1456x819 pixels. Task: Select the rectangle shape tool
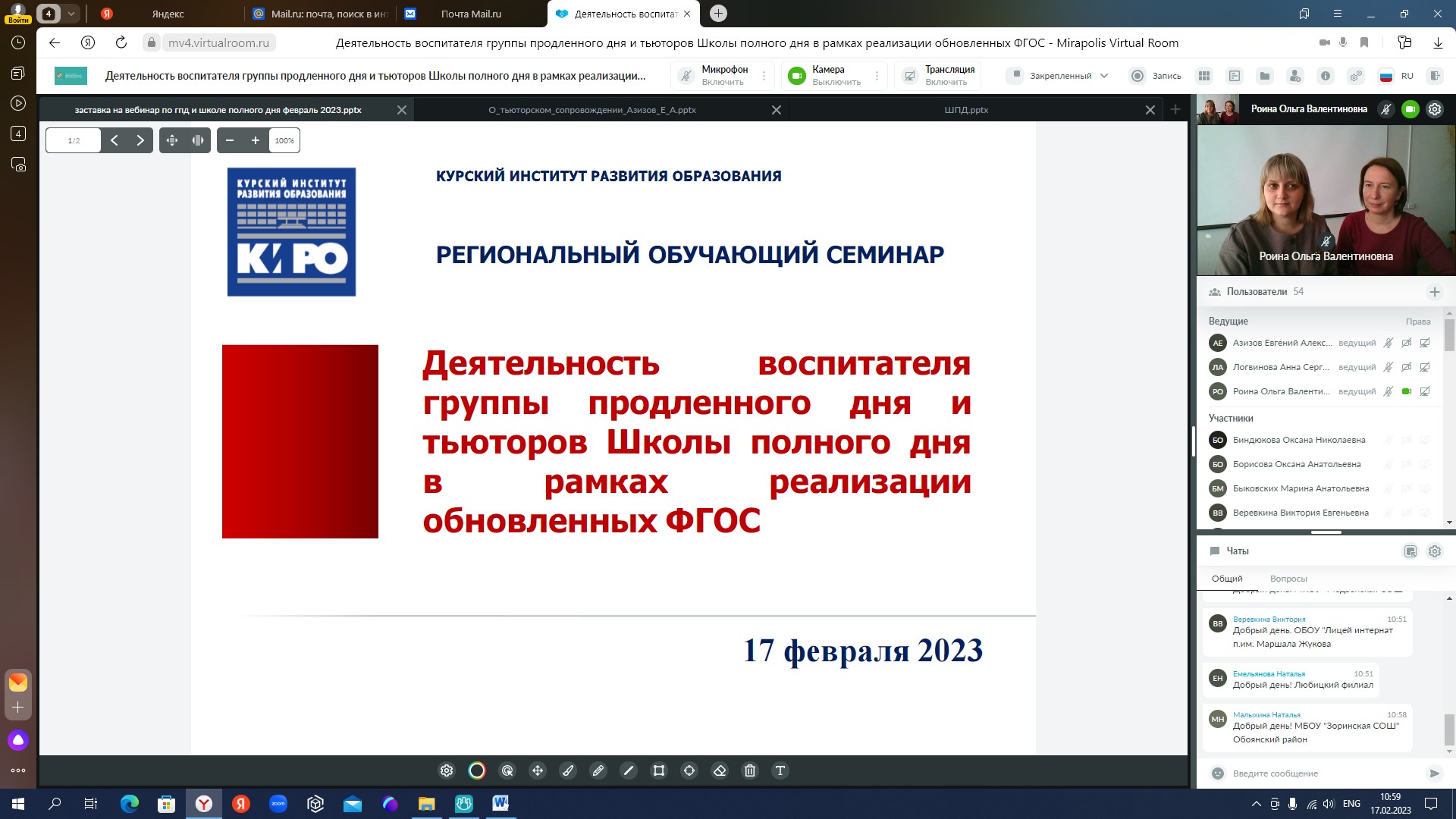click(659, 770)
